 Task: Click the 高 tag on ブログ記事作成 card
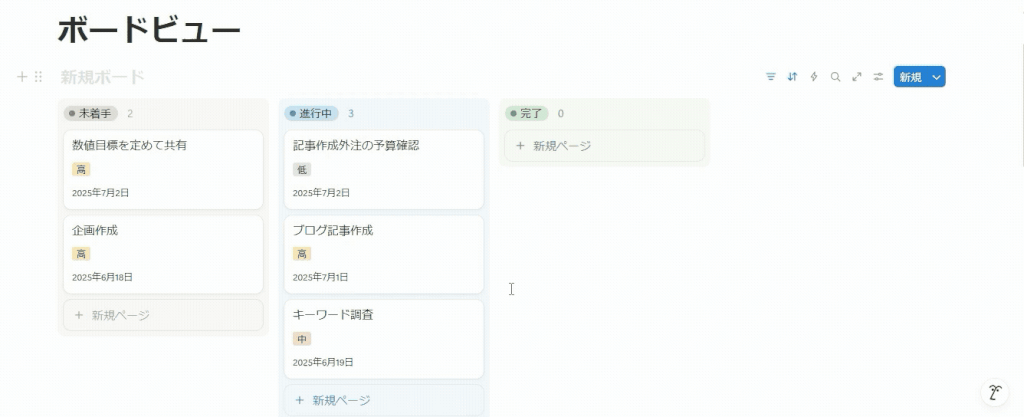pos(302,254)
